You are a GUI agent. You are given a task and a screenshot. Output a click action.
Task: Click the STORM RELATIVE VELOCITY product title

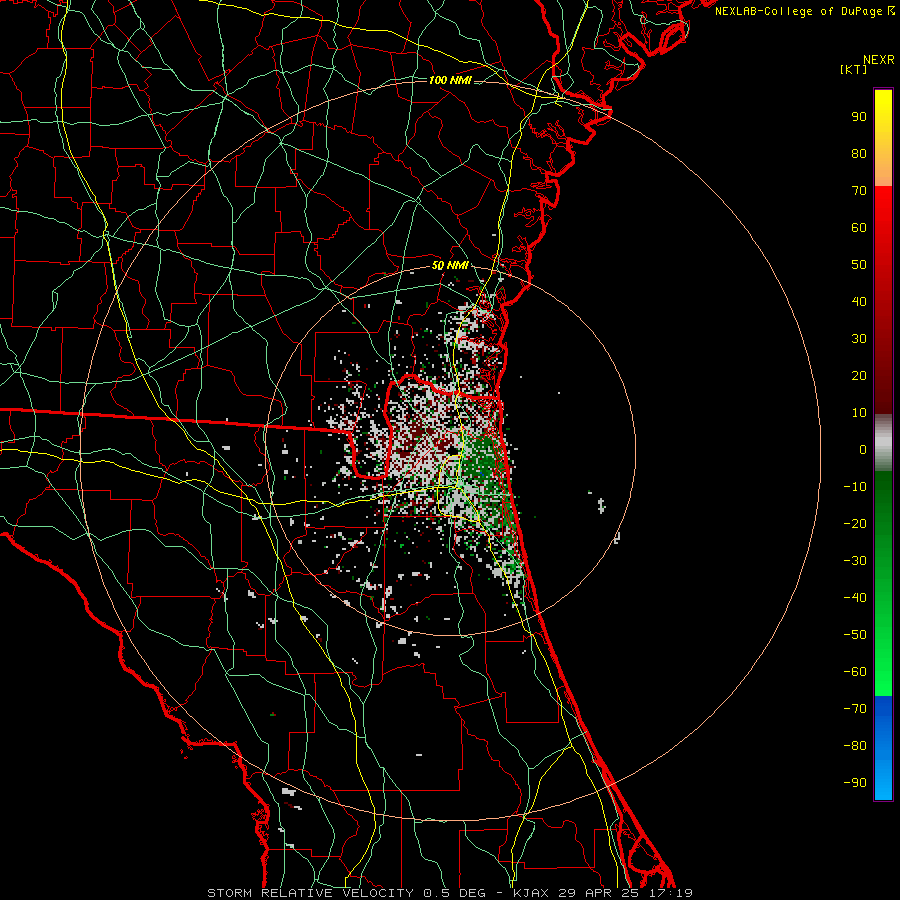311,893
